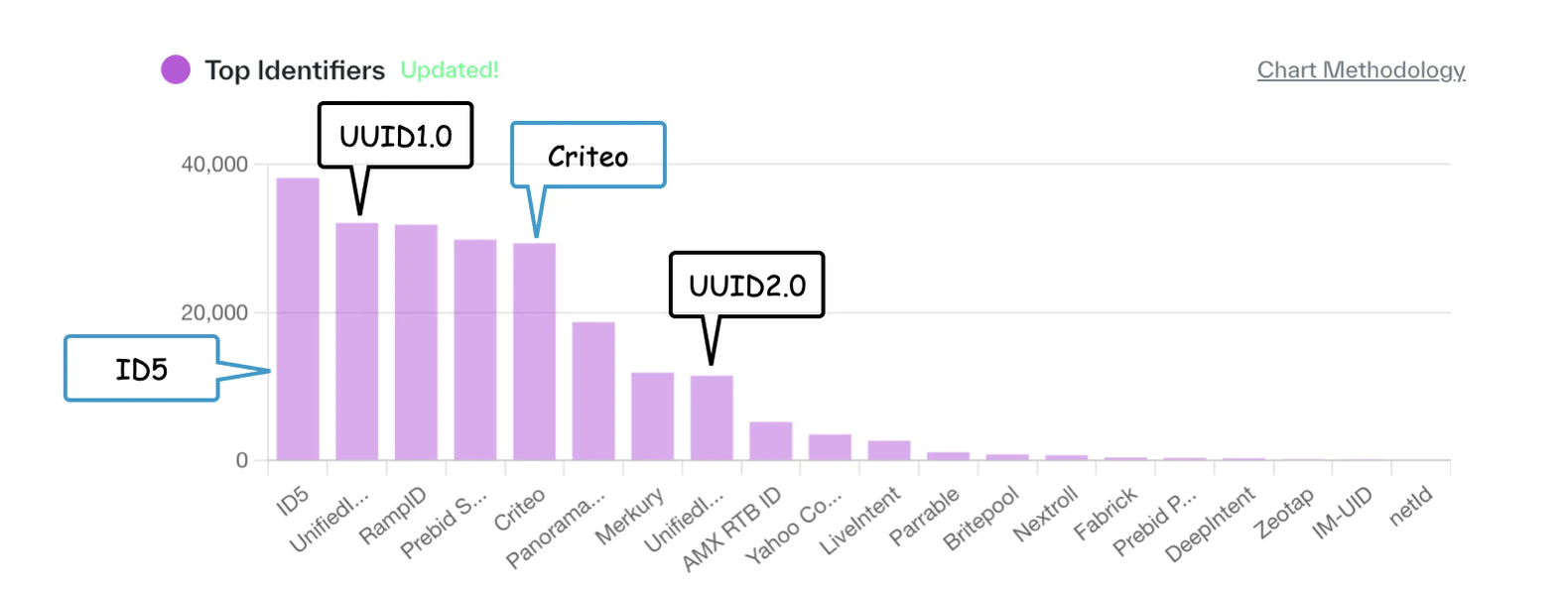Select the Panorama bar
Viewport: 1568px width, 591px height.
pos(593,391)
